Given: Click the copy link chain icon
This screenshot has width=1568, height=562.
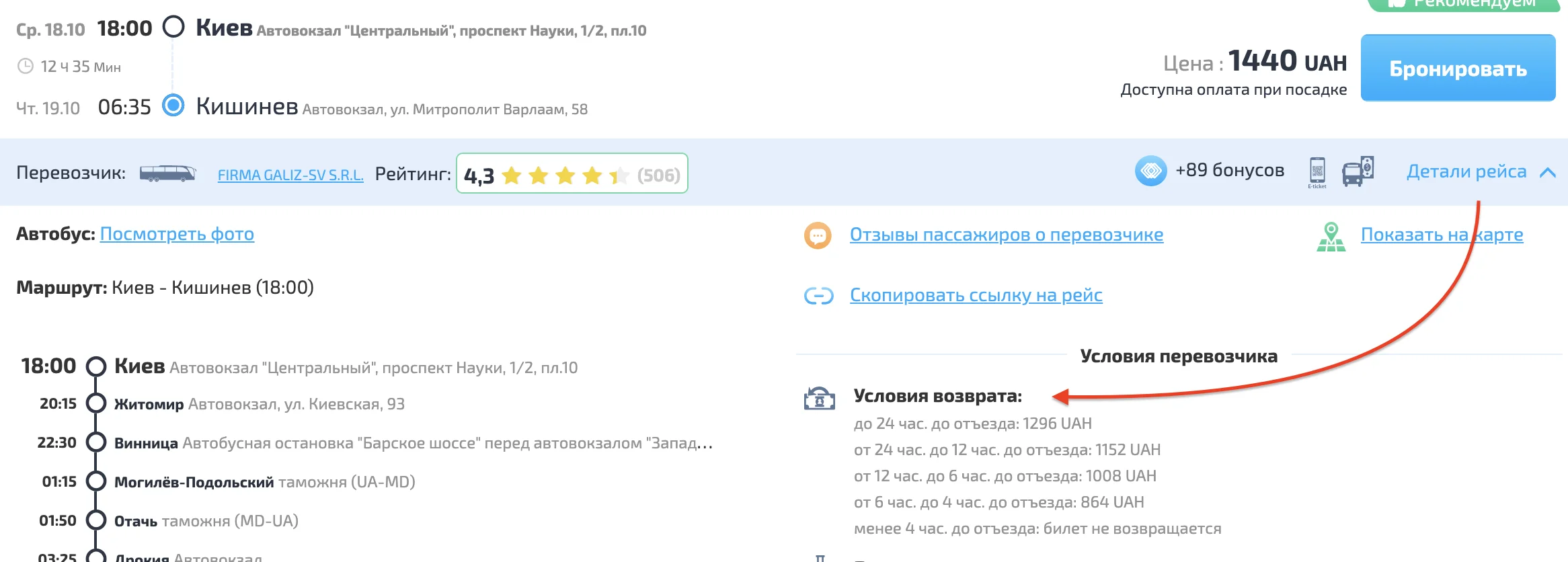Looking at the screenshot, I should click(818, 296).
